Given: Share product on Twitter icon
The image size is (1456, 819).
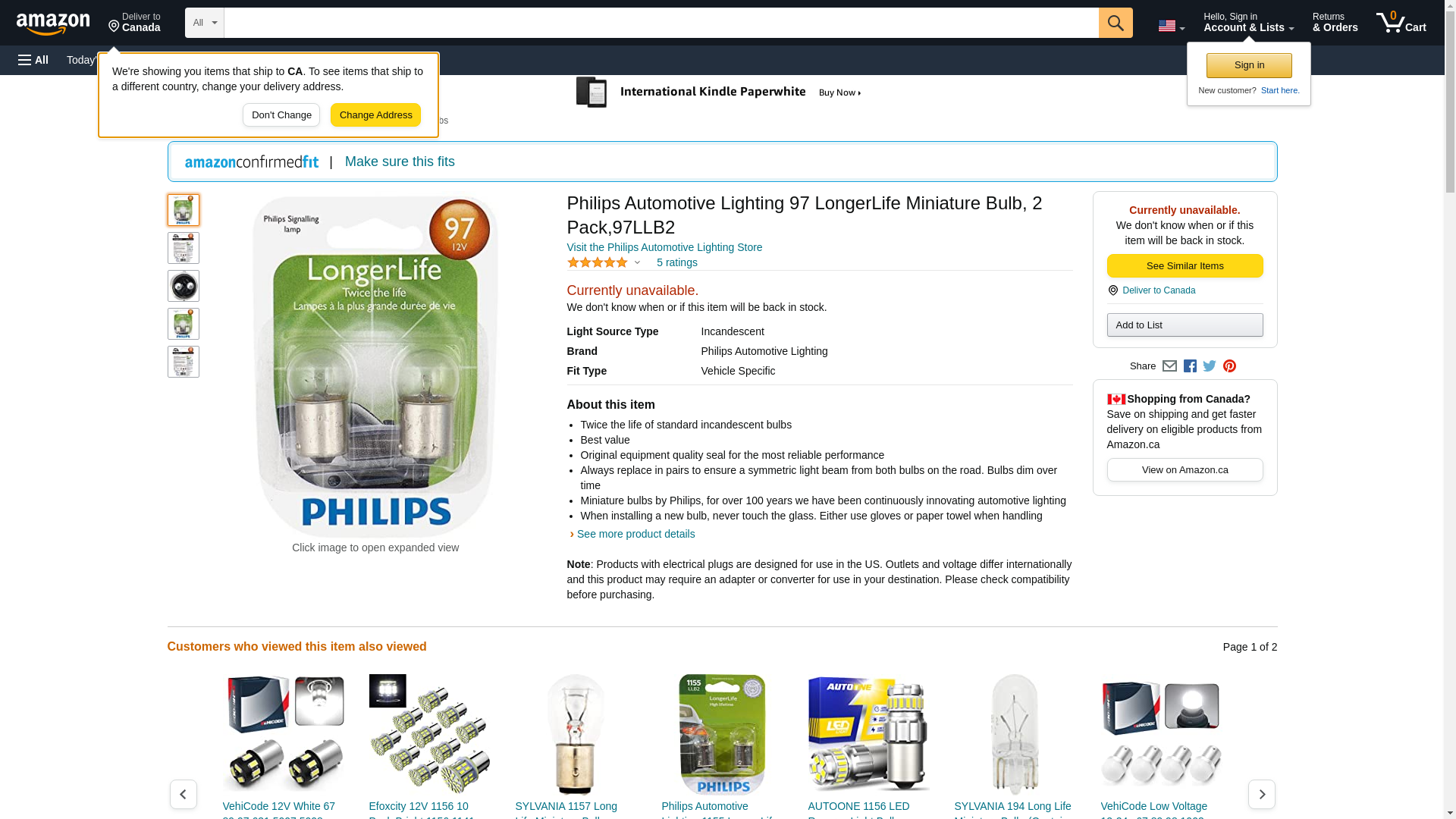Looking at the screenshot, I should click(1210, 366).
